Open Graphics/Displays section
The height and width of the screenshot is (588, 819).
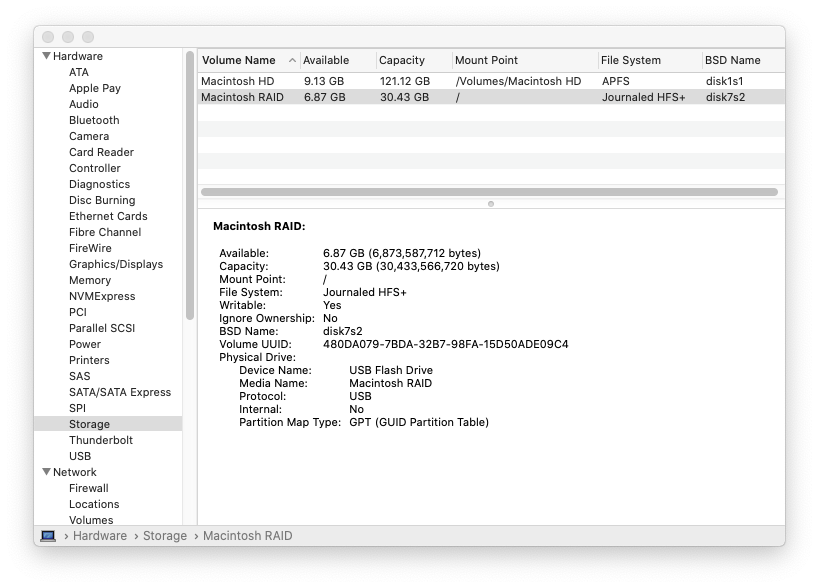tap(116, 264)
